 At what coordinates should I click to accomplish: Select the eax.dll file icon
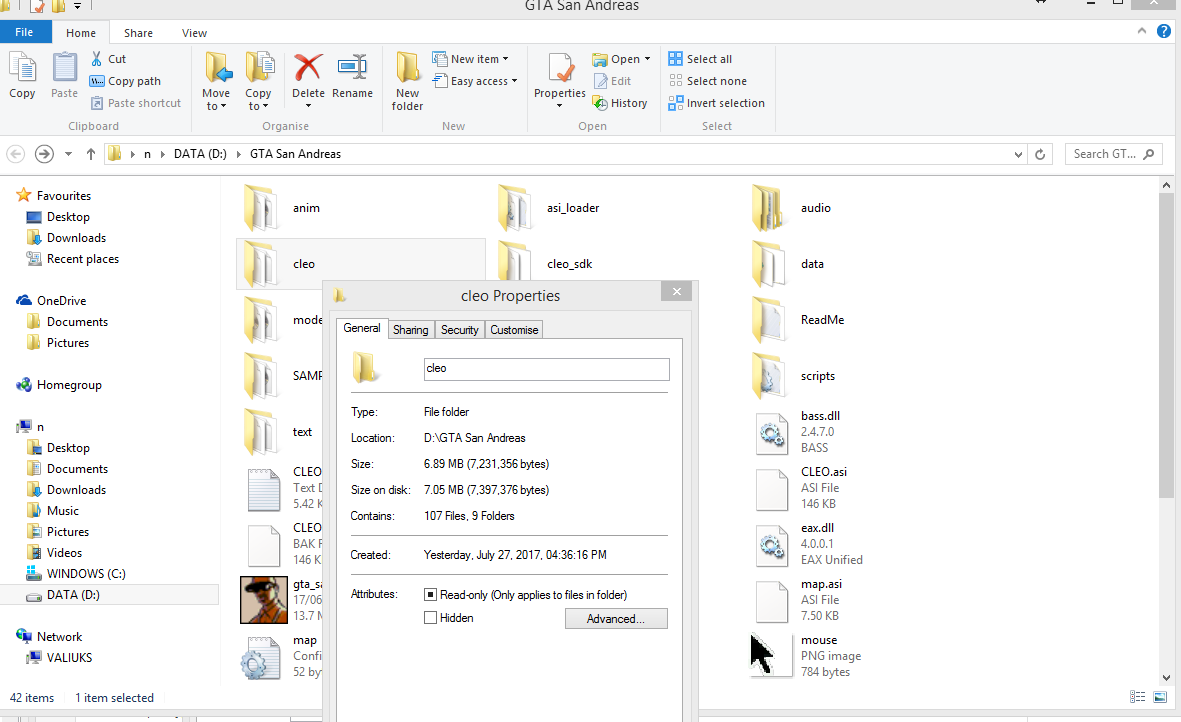[x=772, y=545]
